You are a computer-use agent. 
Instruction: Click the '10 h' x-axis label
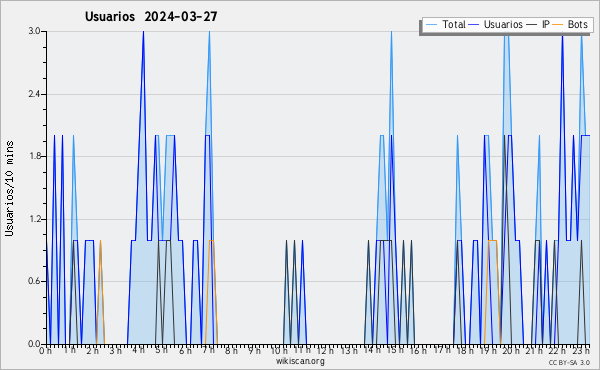tap(279, 351)
